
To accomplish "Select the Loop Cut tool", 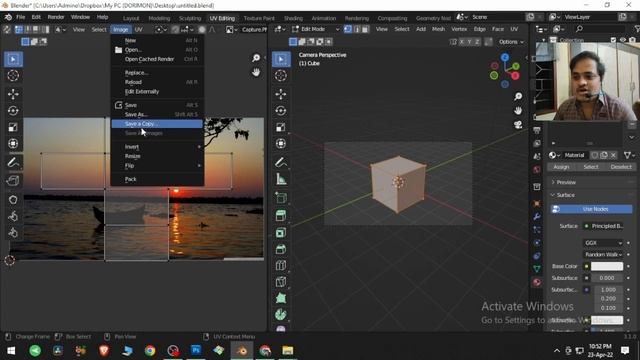I will (x=281, y=265).
